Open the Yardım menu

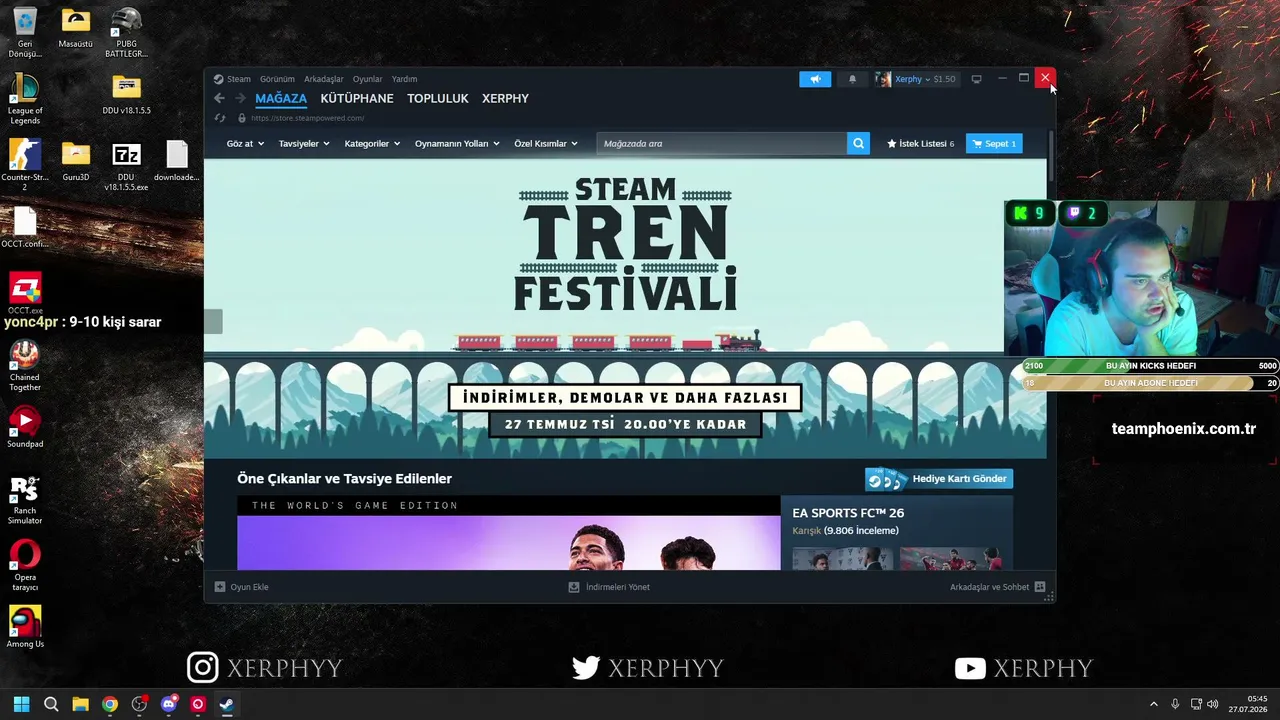(404, 79)
